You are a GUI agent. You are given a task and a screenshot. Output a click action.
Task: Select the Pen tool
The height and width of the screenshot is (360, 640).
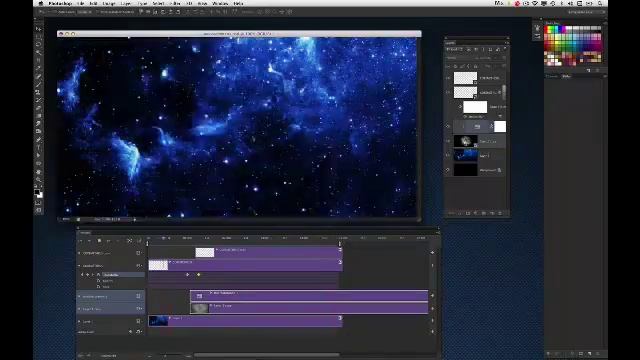point(39,140)
